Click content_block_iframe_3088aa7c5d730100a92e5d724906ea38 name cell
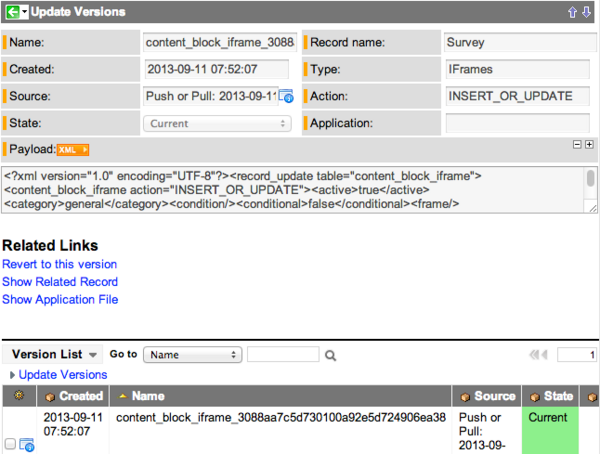Screen dimensions: 600x454 coord(281,417)
